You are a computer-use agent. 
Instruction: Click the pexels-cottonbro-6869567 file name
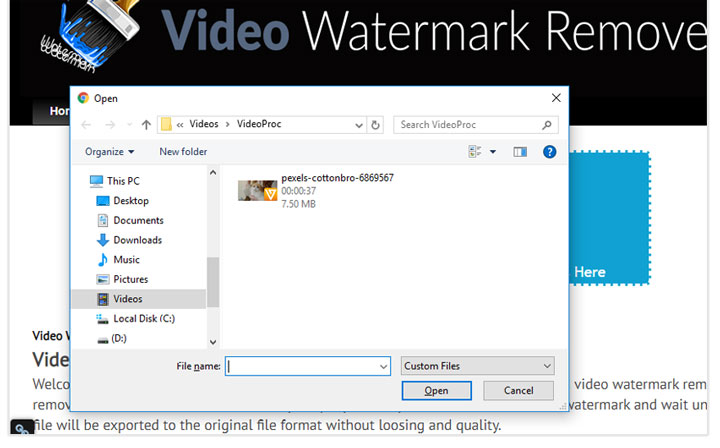coord(337,178)
